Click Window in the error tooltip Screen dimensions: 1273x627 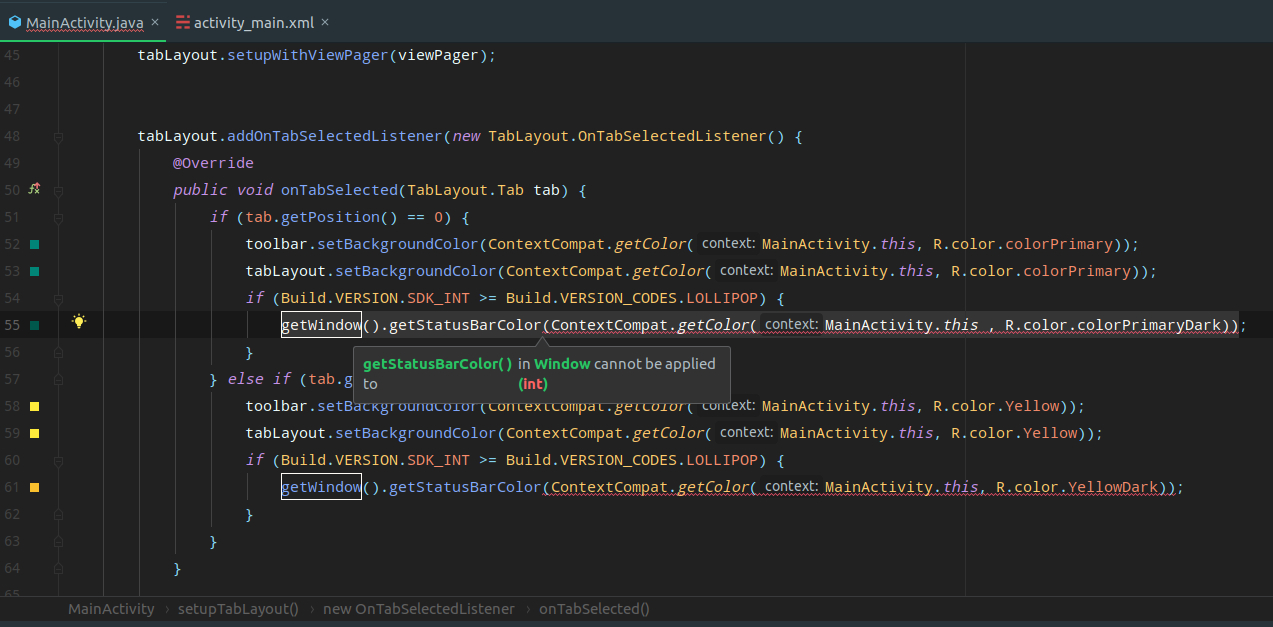pos(562,364)
